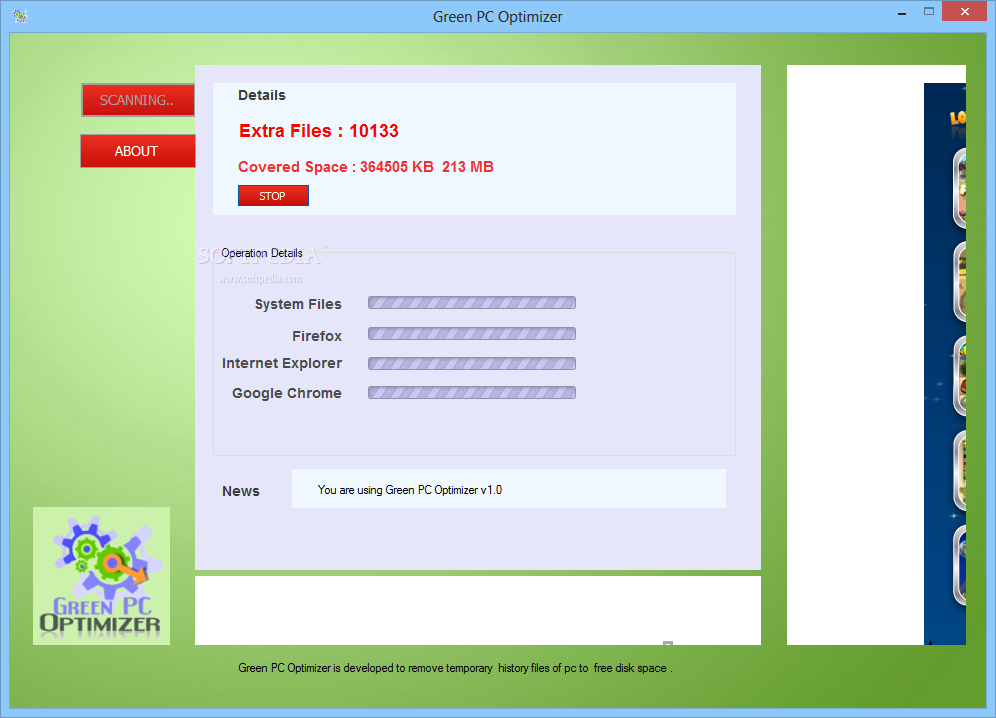Click the Internet Explorer progress bar
This screenshot has width=996, height=718.
[x=472, y=363]
